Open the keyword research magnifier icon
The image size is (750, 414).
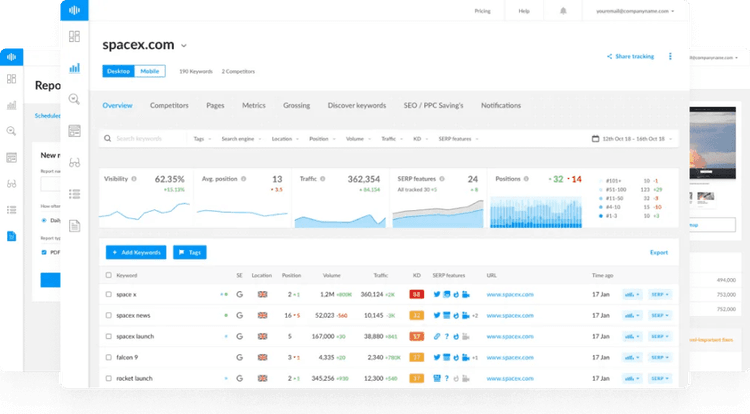(x=74, y=99)
